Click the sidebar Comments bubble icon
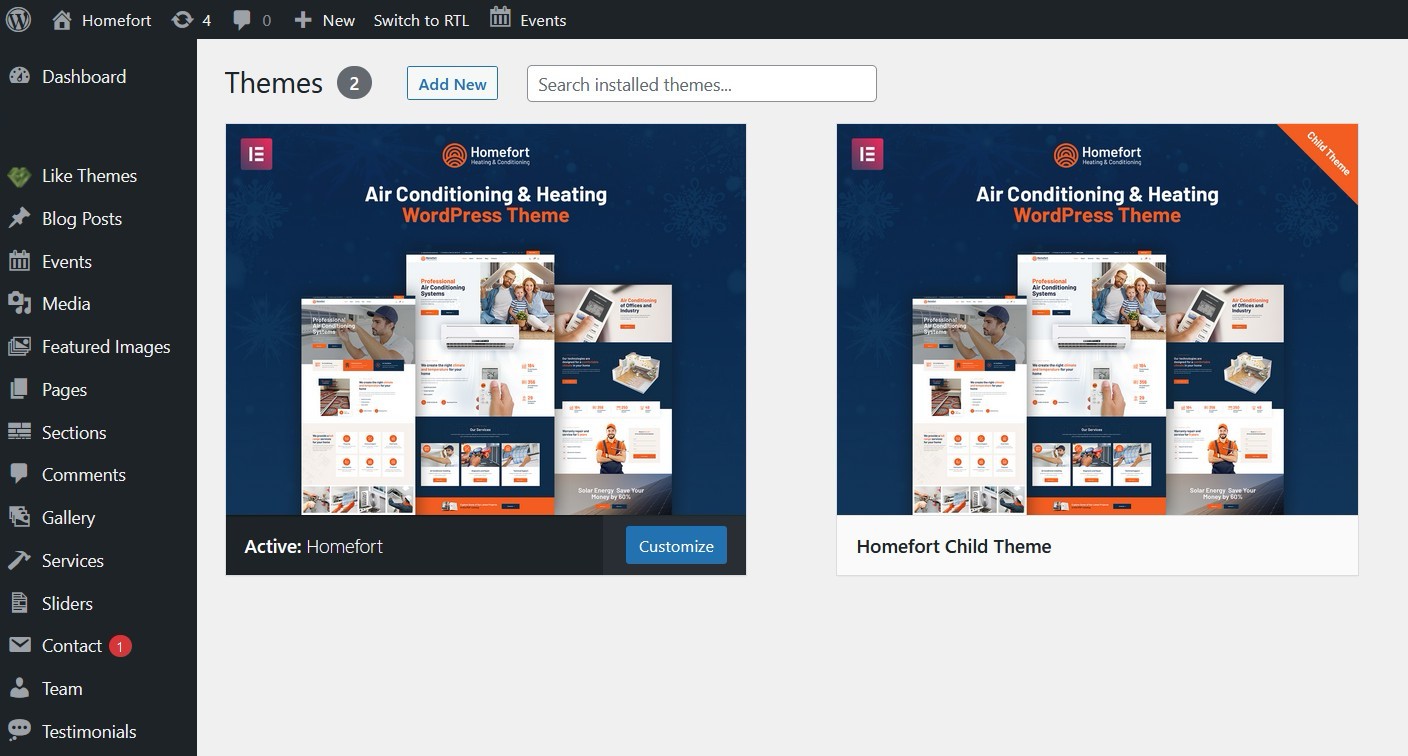The height and width of the screenshot is (756, 1408). click(19, 474)
